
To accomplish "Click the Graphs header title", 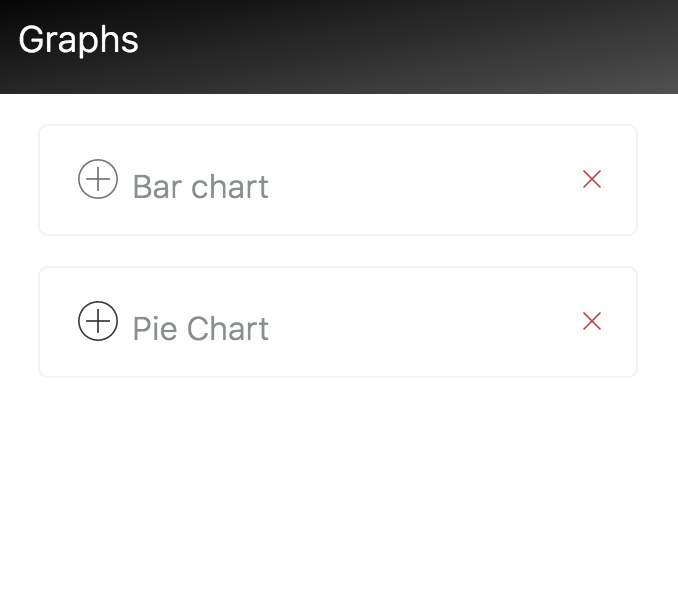I will click(x=78, y=40).
